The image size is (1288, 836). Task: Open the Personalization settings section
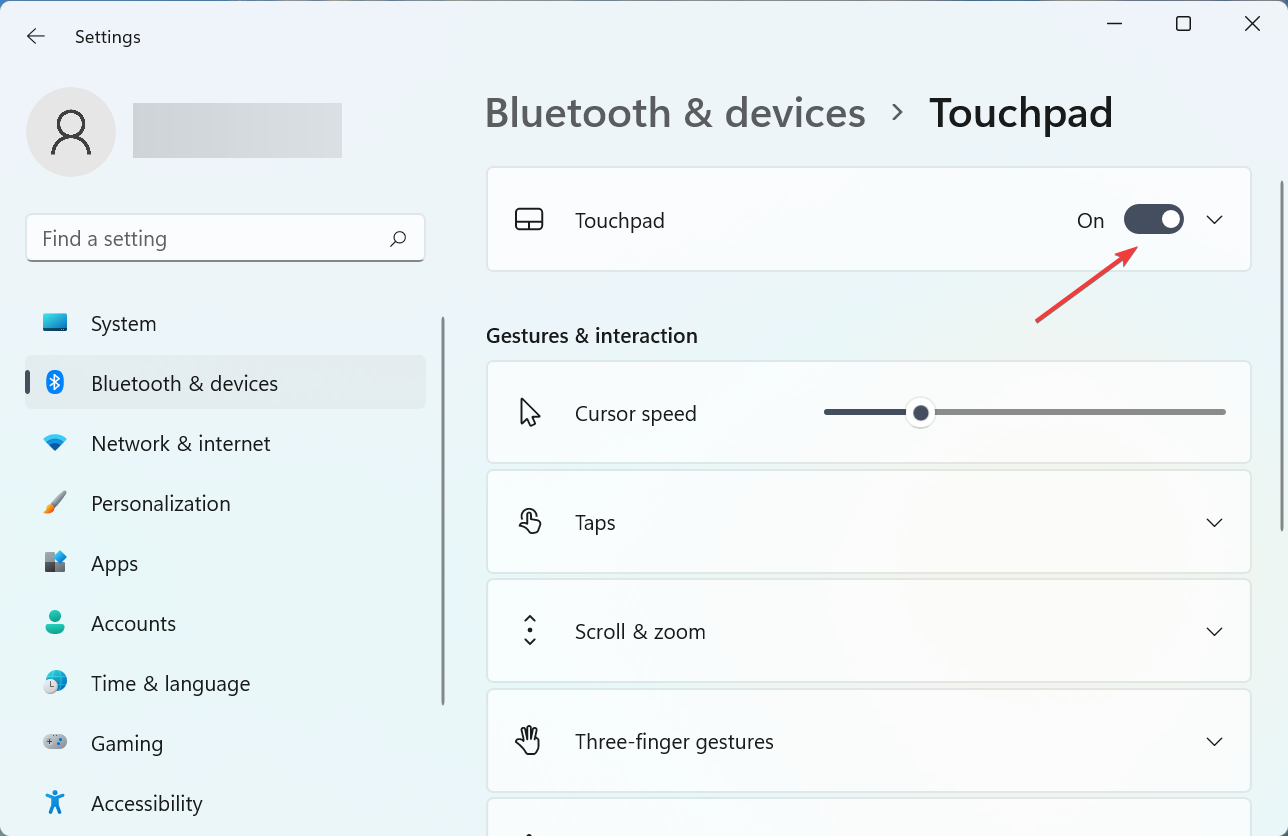point(160,503)
